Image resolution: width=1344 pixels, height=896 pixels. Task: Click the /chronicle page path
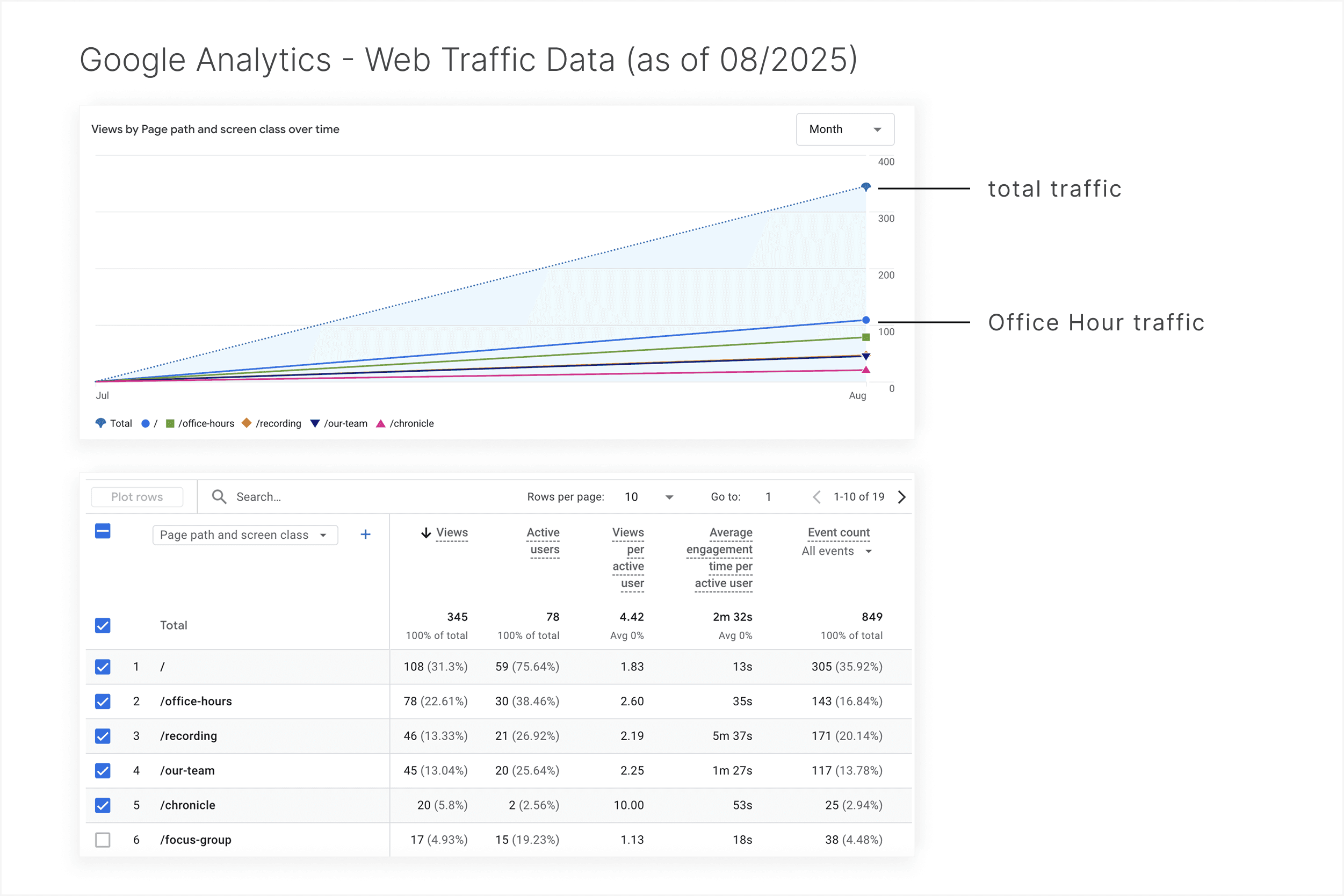point(188,805)
